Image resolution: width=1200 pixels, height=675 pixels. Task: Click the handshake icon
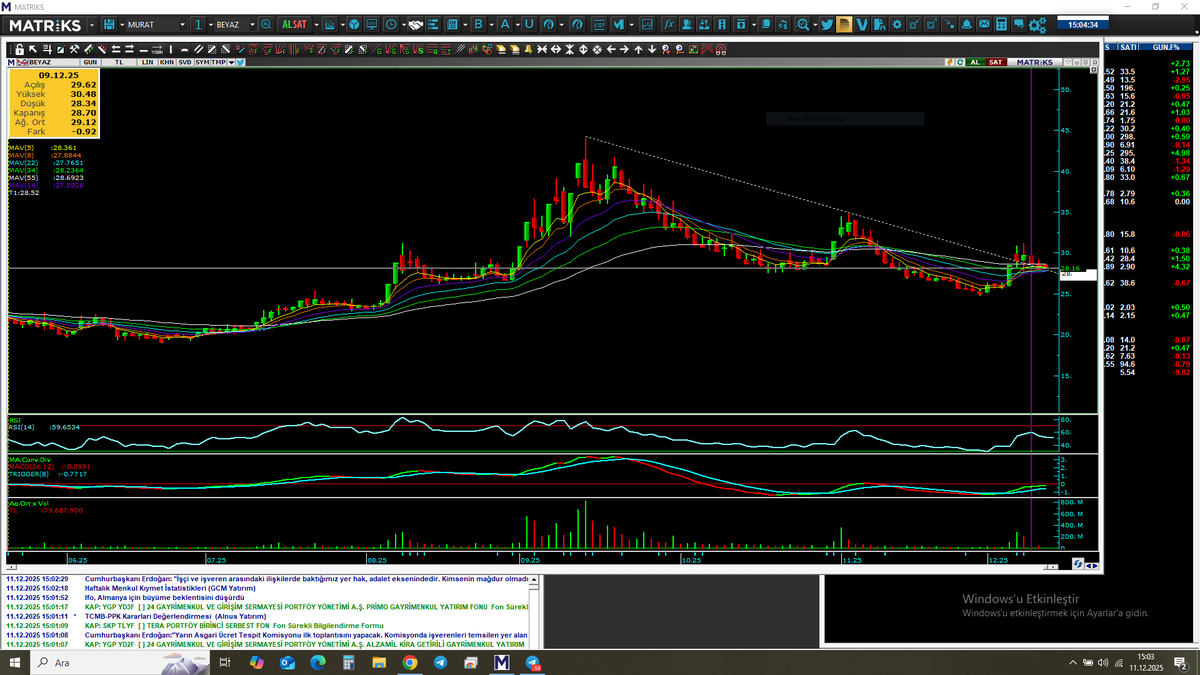[414, 24]
